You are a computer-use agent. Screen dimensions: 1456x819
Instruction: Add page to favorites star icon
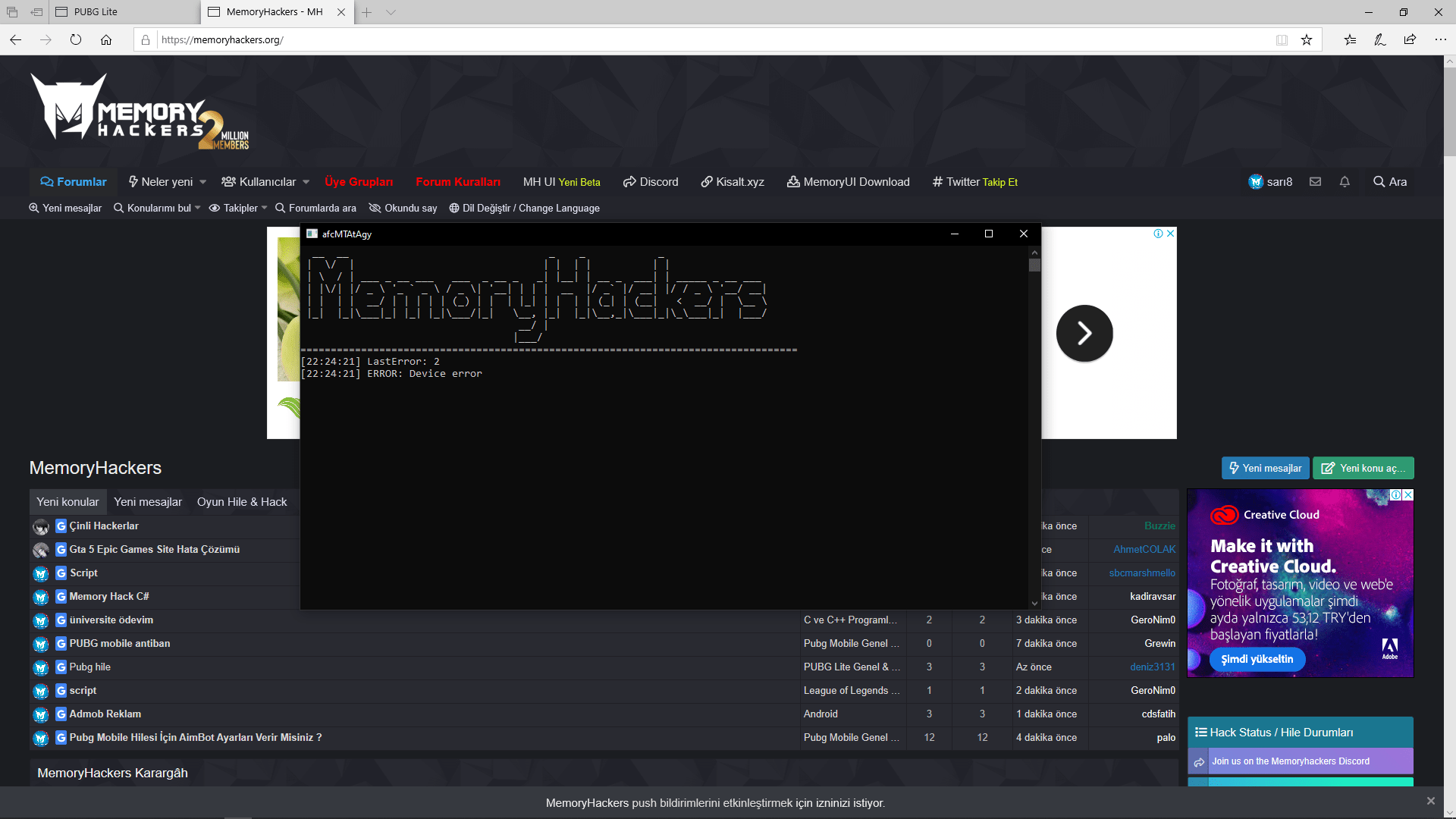point(1307,39)
